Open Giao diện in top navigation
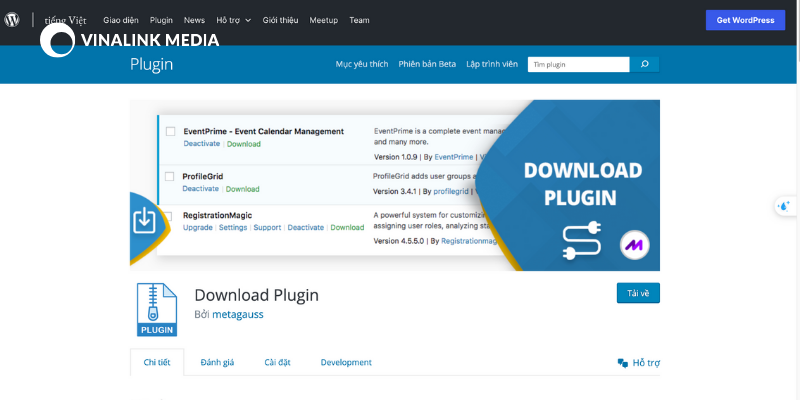Screen dimensions: 800x400 coord(121,20)
